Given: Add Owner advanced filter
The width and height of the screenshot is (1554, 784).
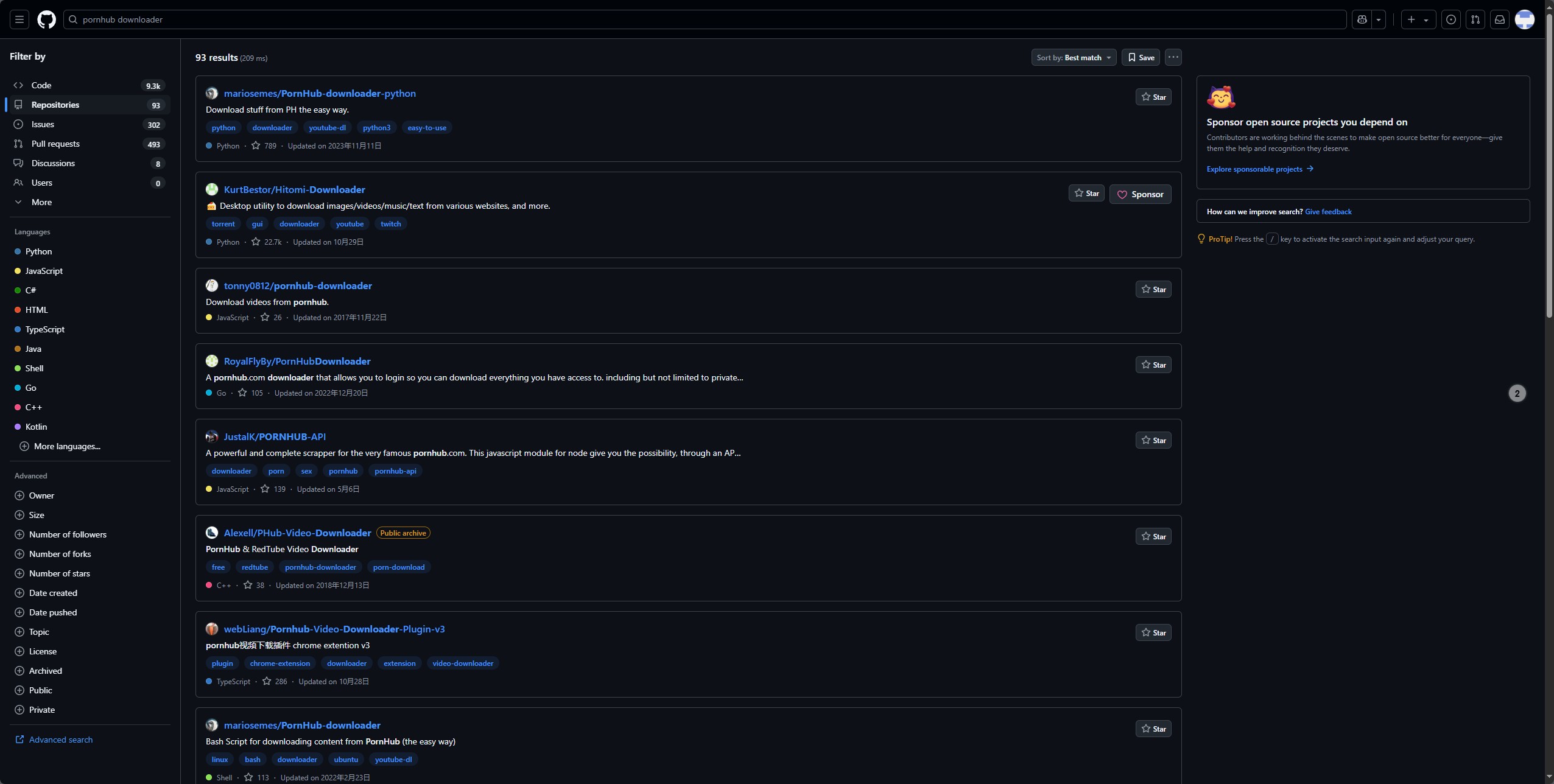Looking at the screenshot, I should pyautogui.click(x=34, y=495).
